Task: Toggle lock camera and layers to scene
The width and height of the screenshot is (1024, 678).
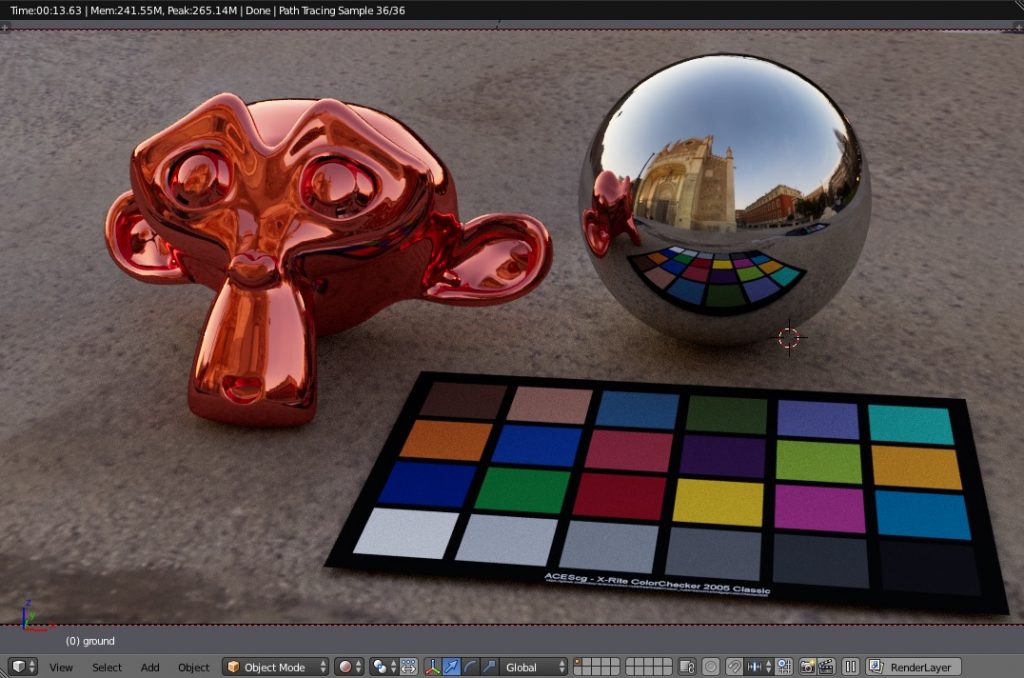Action: [686, 667]
